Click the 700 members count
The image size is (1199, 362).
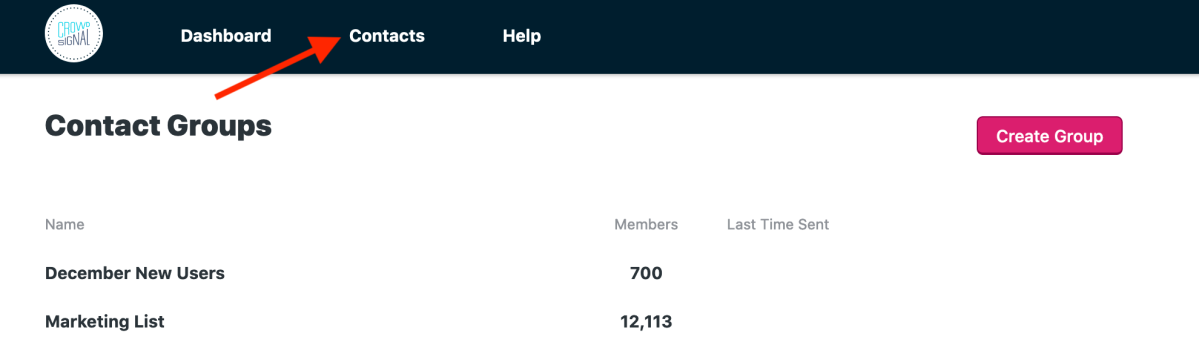tap(646, 273)
